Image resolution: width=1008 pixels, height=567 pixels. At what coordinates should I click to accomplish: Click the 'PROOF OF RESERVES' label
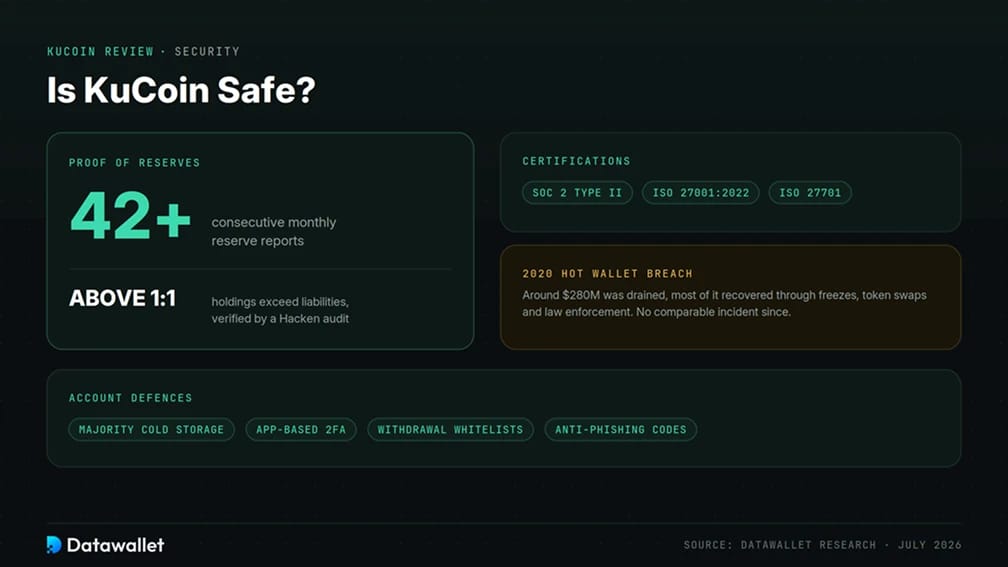(x=134, y=163)
